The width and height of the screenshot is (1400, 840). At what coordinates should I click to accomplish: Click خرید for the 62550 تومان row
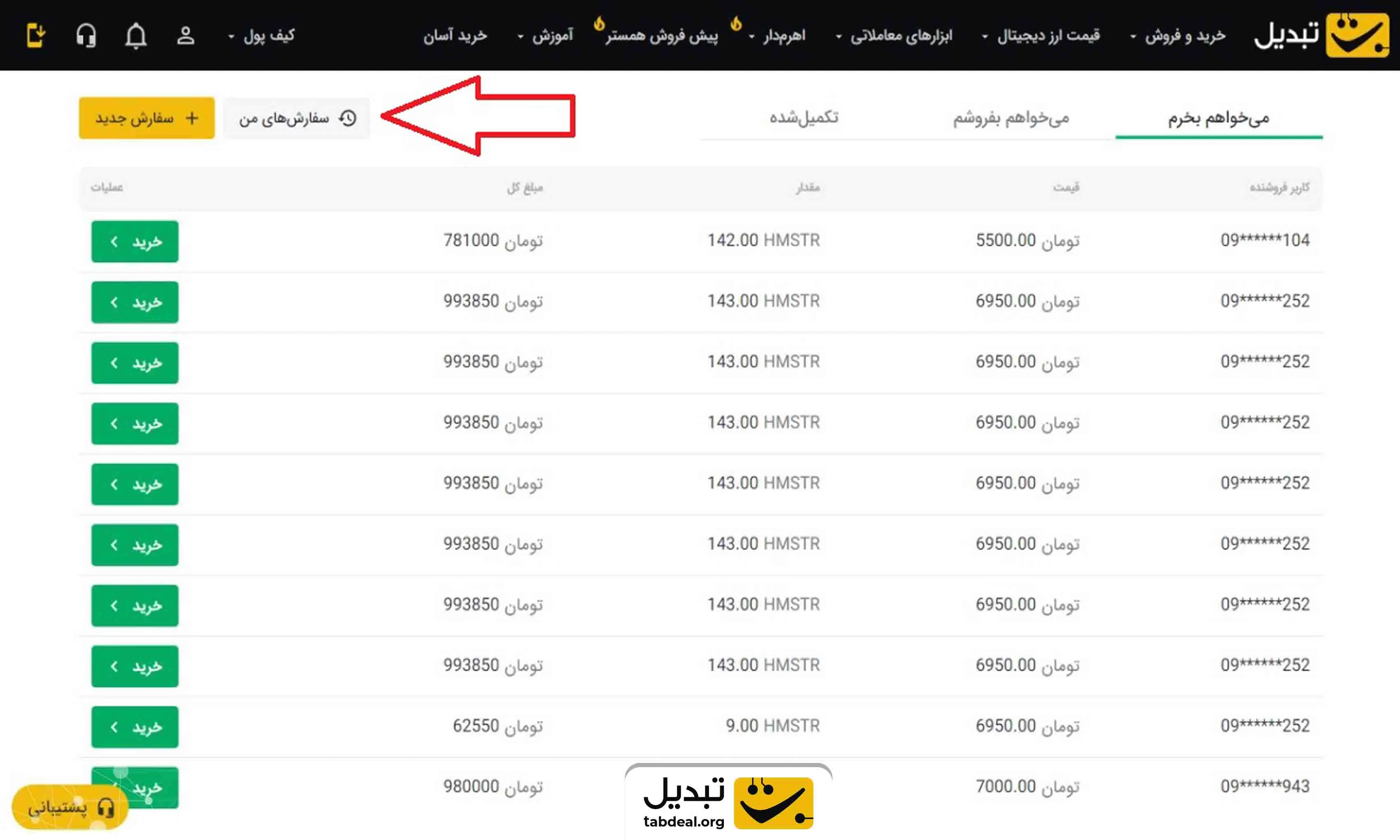click(x=135, y=727)
